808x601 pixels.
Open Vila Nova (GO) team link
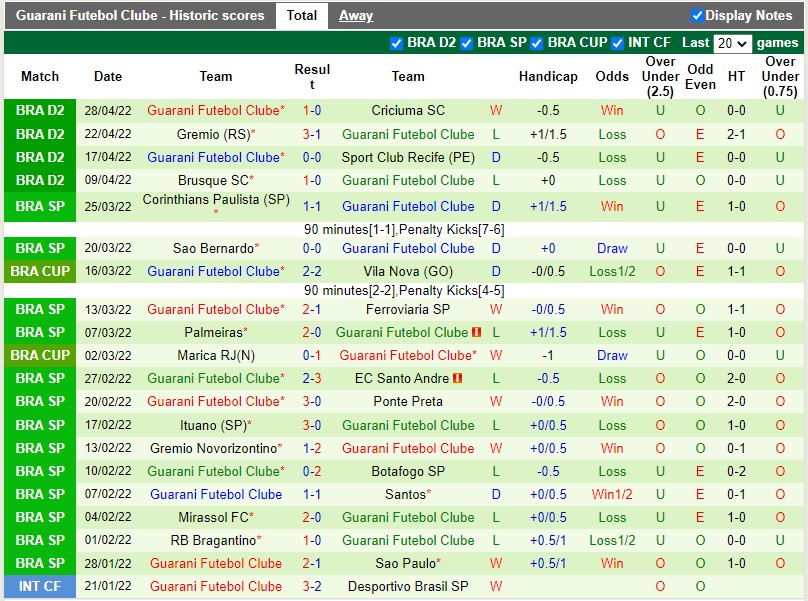tap(408, 272)
